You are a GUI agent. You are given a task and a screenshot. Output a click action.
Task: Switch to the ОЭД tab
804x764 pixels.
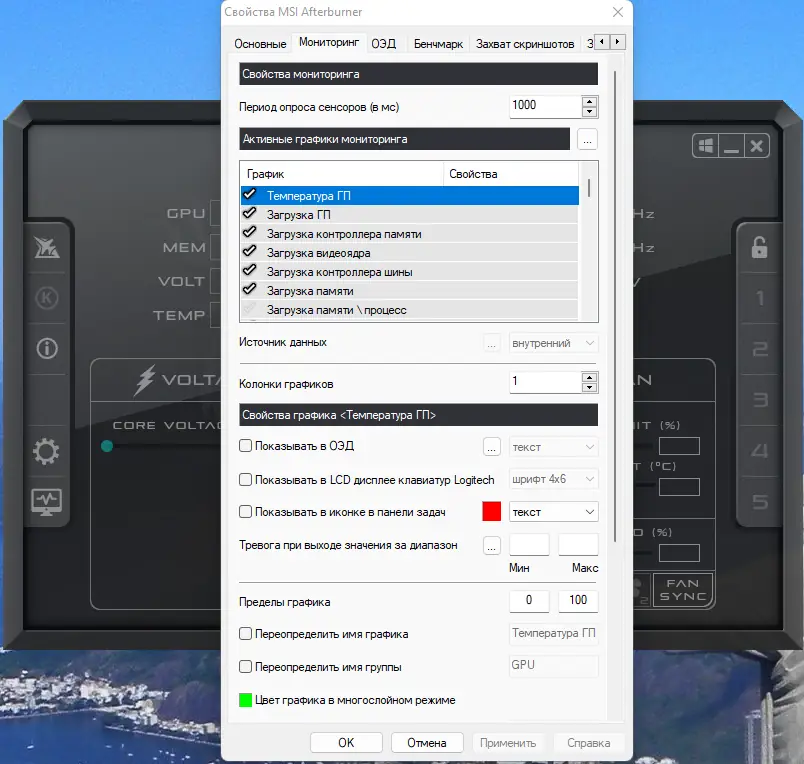coord(384,44)
